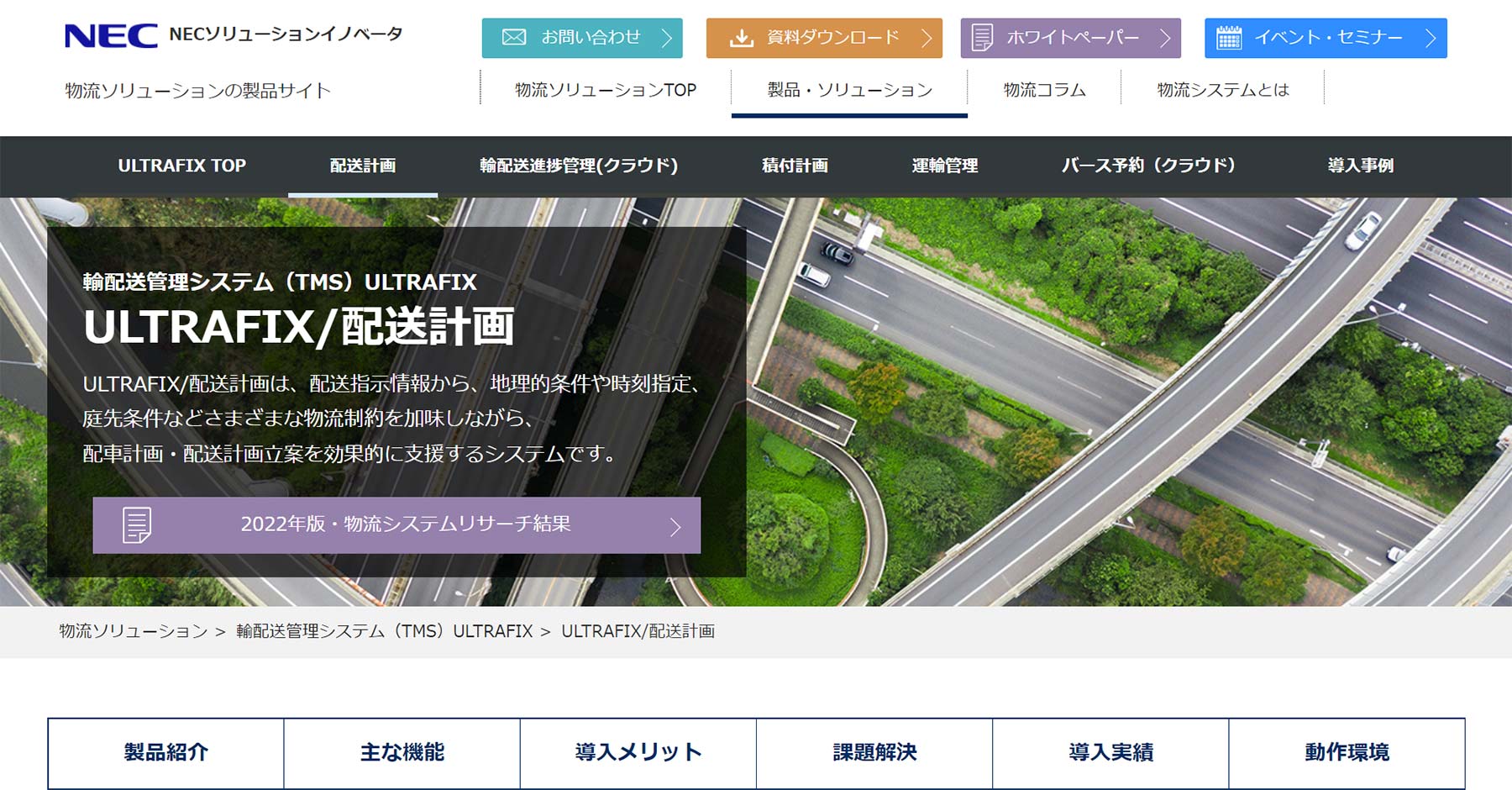This screenshot has width=1512, height=790.
Task: Select the 配送計画 tab
Action: (363, 166)
